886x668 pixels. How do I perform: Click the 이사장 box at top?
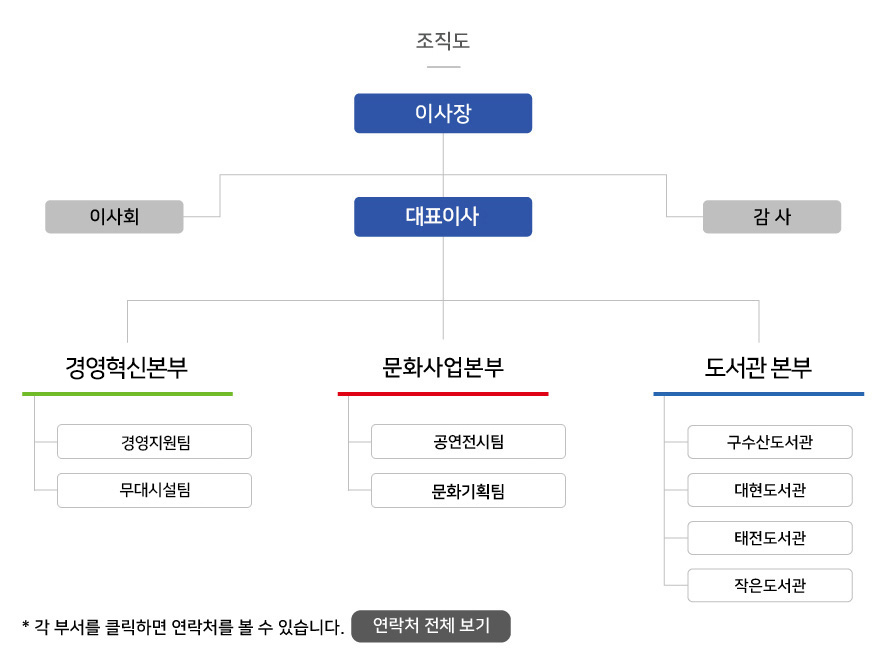coord(443,113)
